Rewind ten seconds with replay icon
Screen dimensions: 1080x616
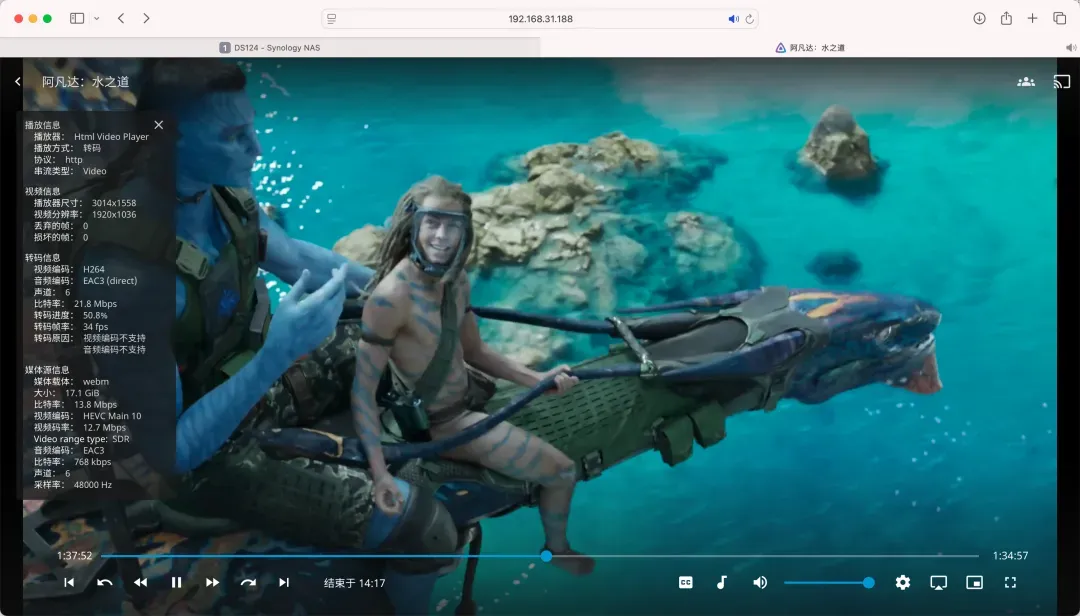coord(105,582)
